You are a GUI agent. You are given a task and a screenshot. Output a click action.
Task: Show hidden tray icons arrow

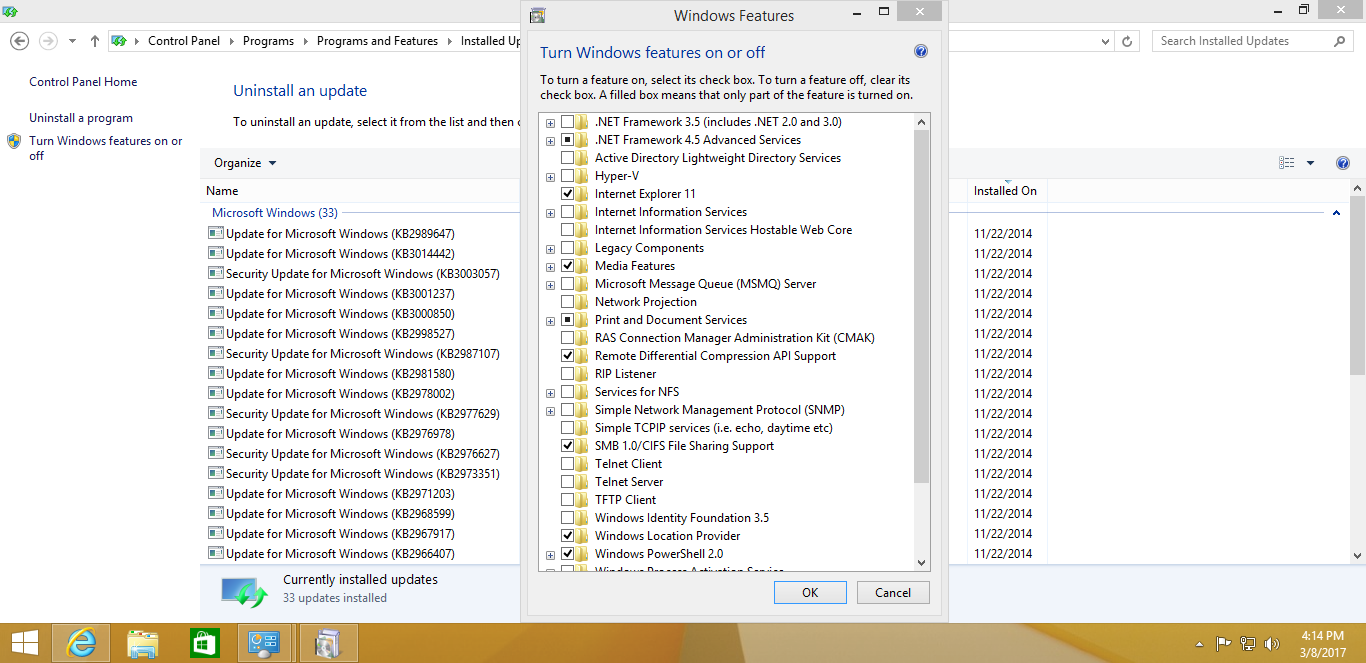pyautogui.click(x=1199, y=644)
